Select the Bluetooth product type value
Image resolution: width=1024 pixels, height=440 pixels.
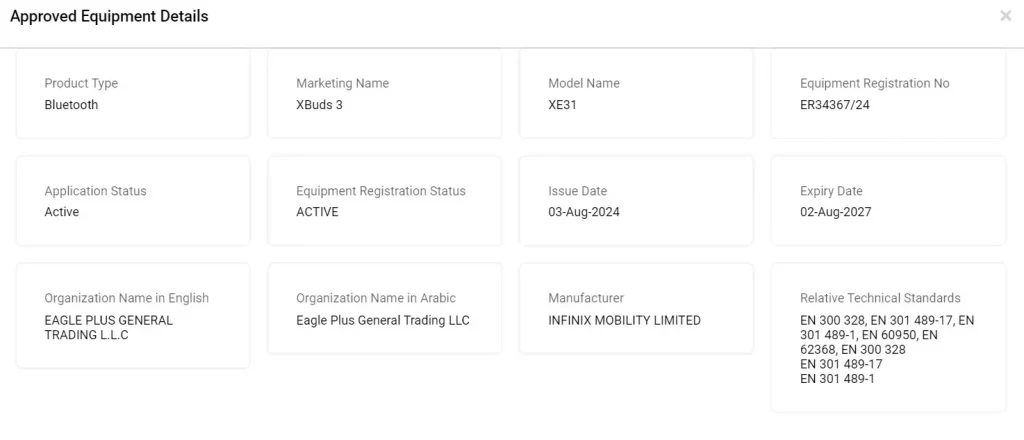point(71,105)
